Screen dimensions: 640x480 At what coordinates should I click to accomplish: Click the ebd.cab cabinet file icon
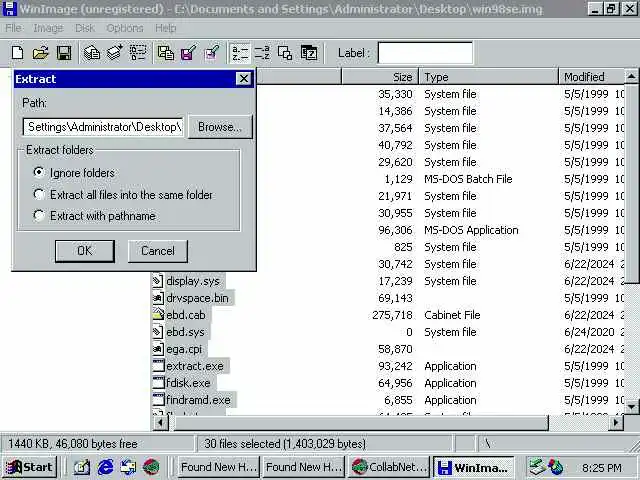pyautogui.click(x=158, y=315)
